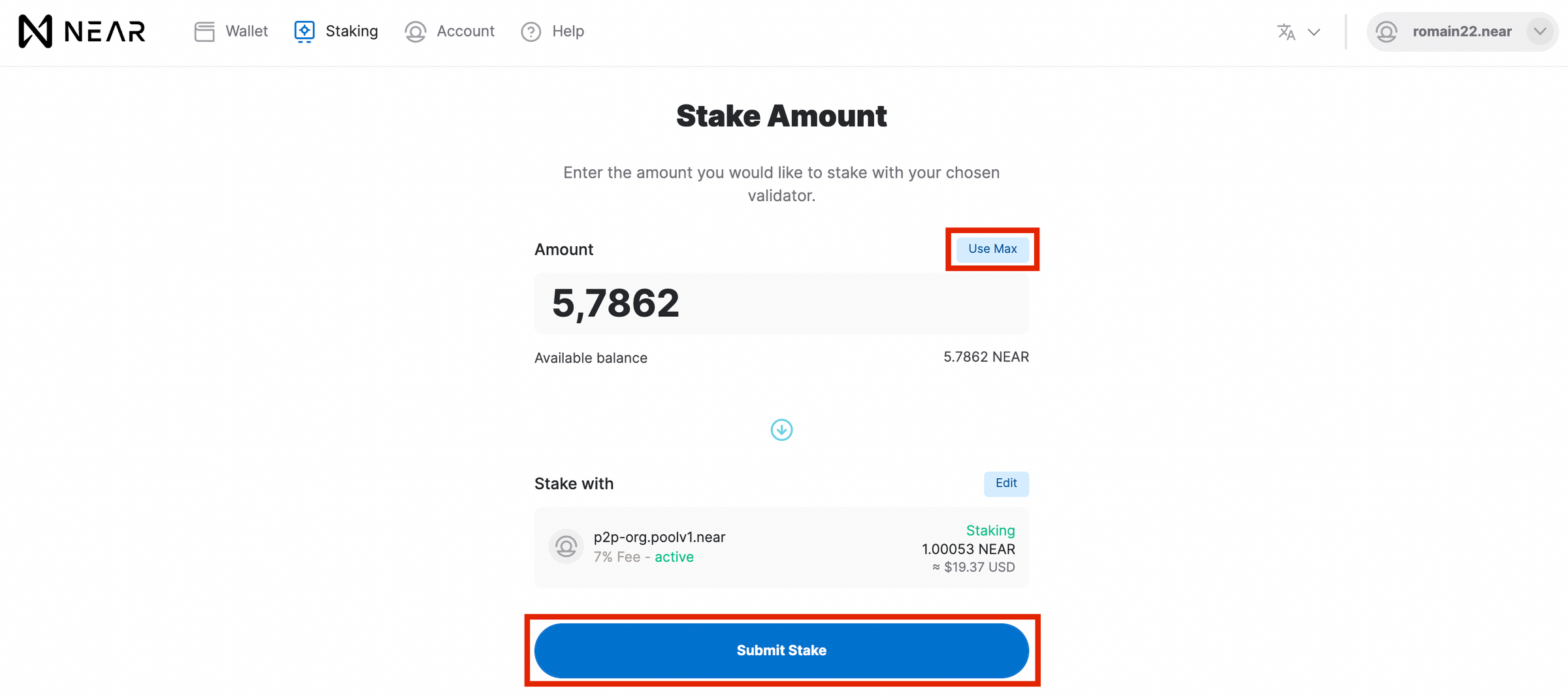Open the Wallet section via its wallet icon
The image size is (1568, 697).
pos(204,31)
